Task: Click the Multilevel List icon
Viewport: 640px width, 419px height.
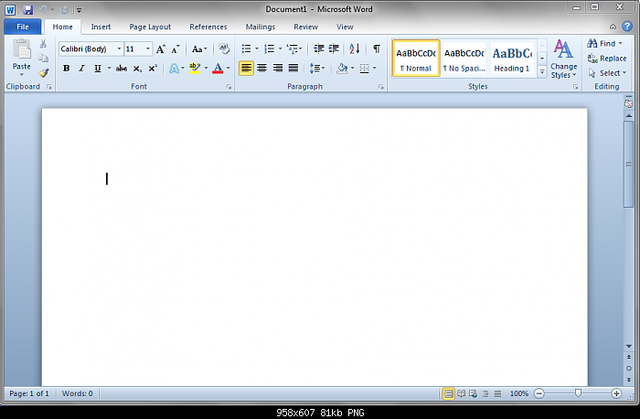Action: pyautogui.click(x=292, y=49)
